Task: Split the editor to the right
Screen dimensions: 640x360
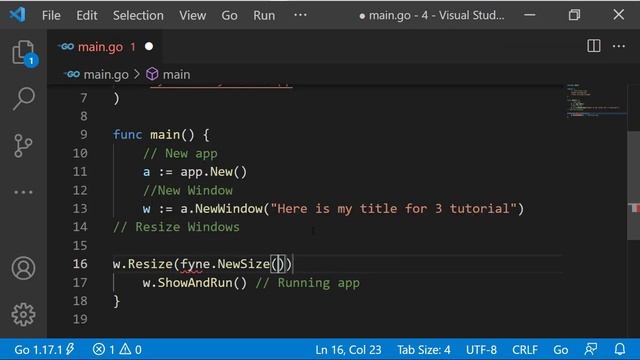Action: (x=593, y=46)
